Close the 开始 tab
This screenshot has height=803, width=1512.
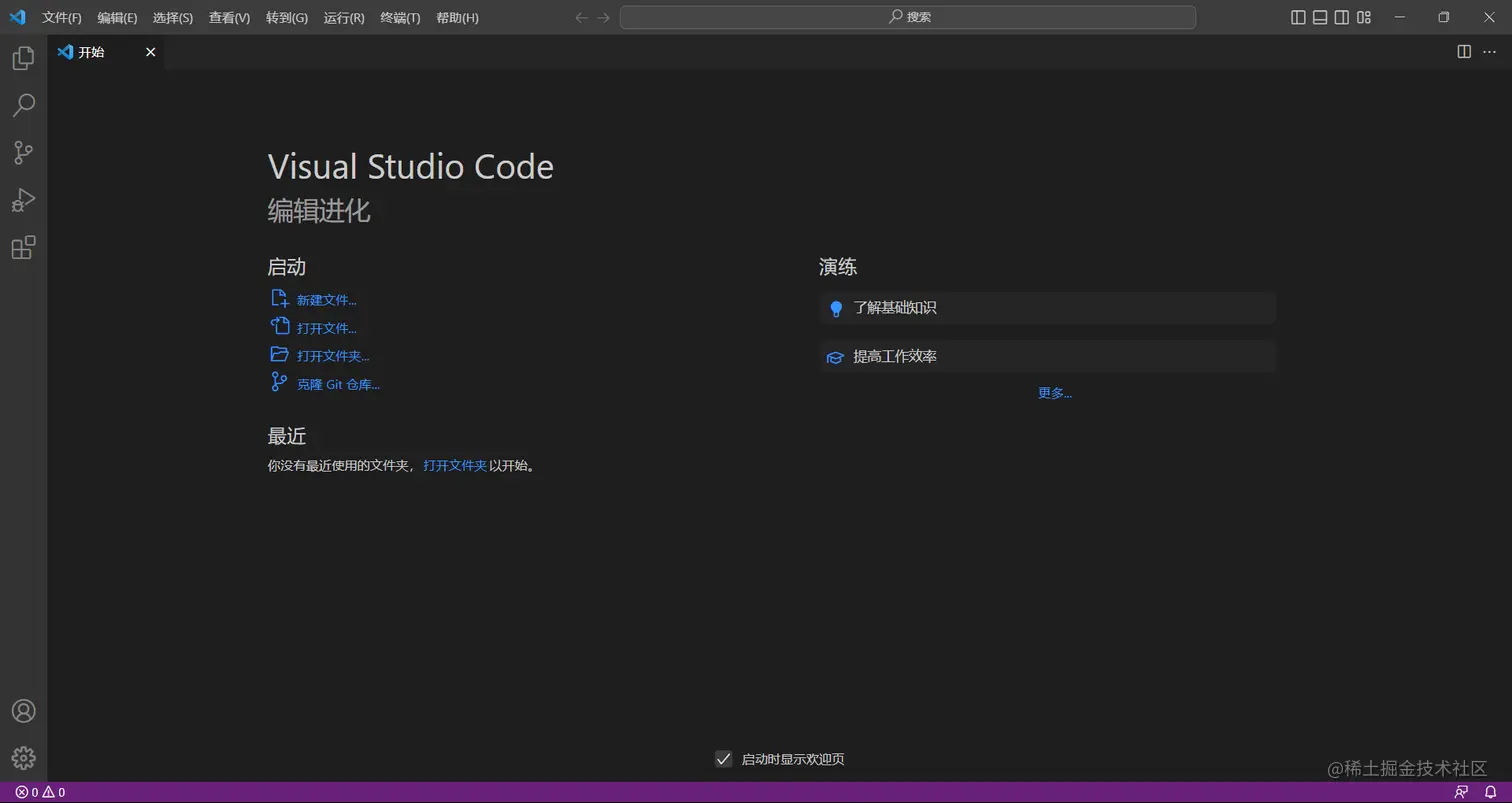[151, 52]
